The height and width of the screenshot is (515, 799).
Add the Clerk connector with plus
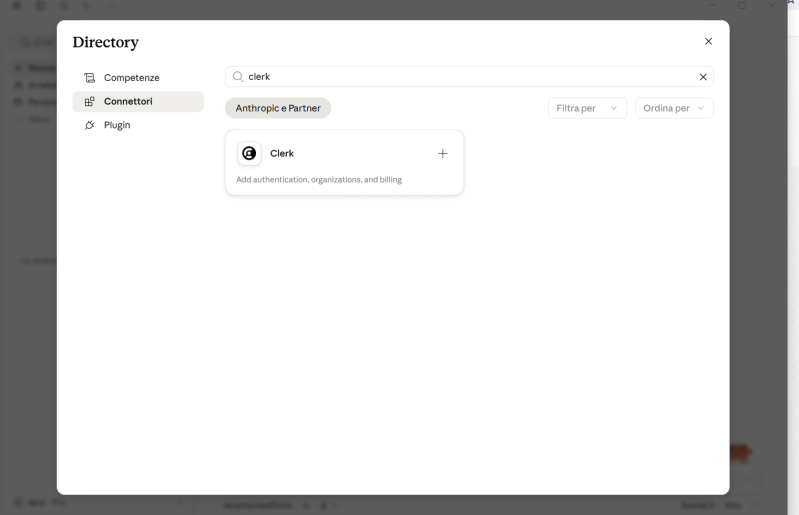[x=443, y=153]
